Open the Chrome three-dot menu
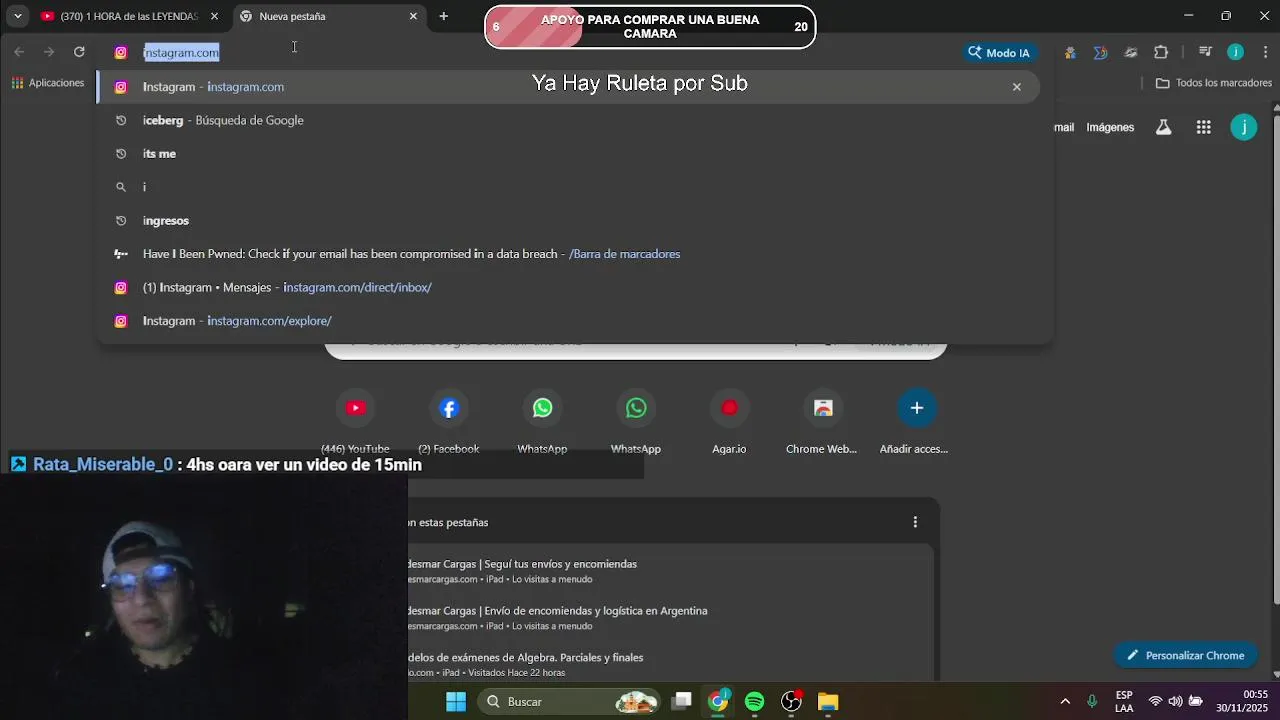 (x=1265, y=52)
